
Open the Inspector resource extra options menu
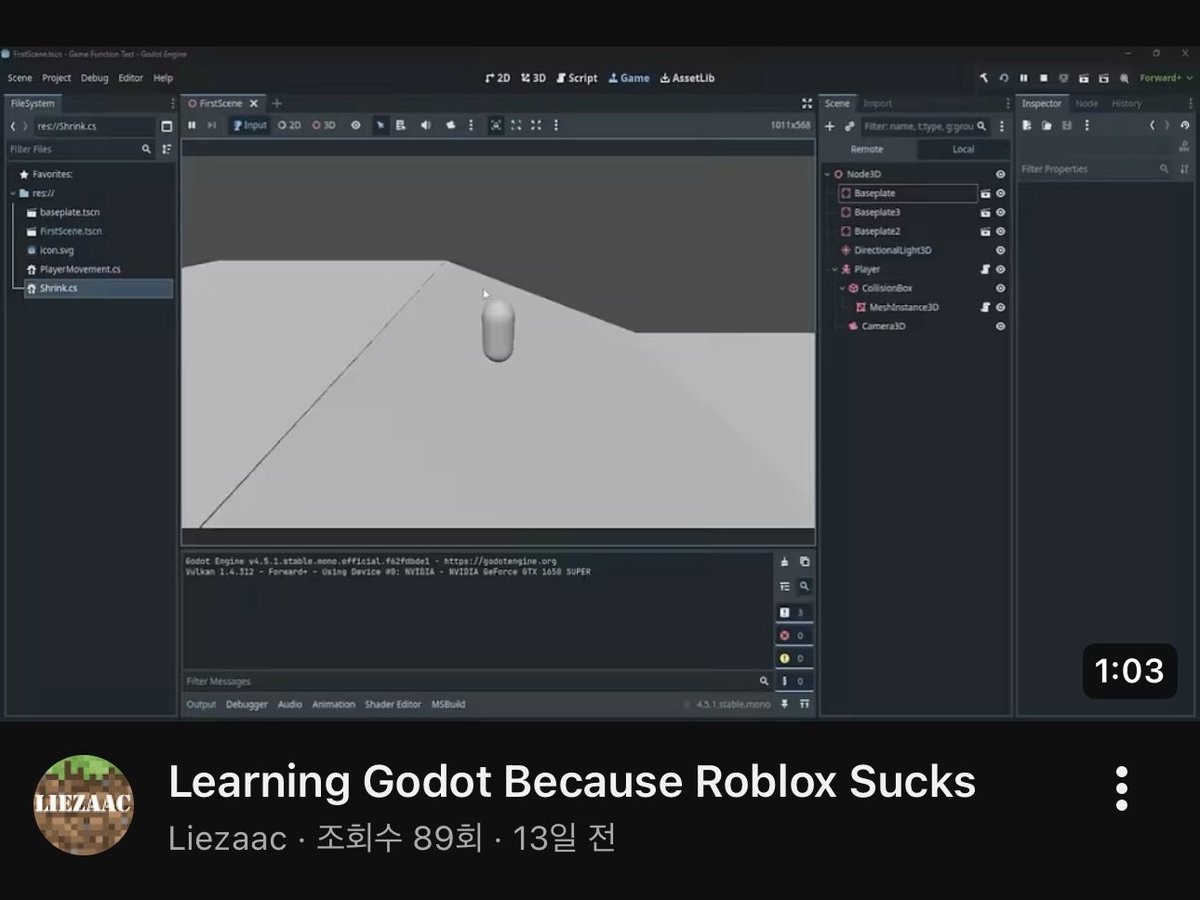click(1087, 126)
